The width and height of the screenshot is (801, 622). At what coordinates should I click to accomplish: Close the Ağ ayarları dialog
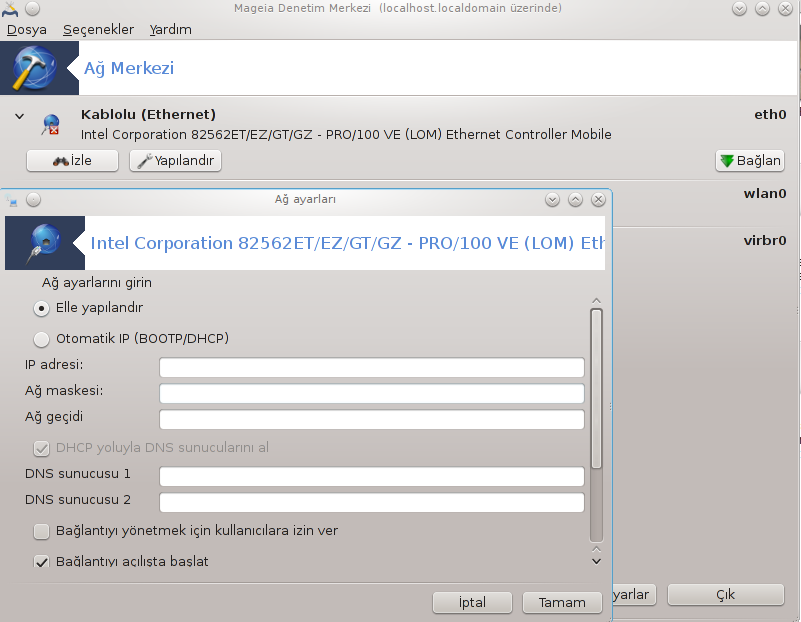coord(598,200)
